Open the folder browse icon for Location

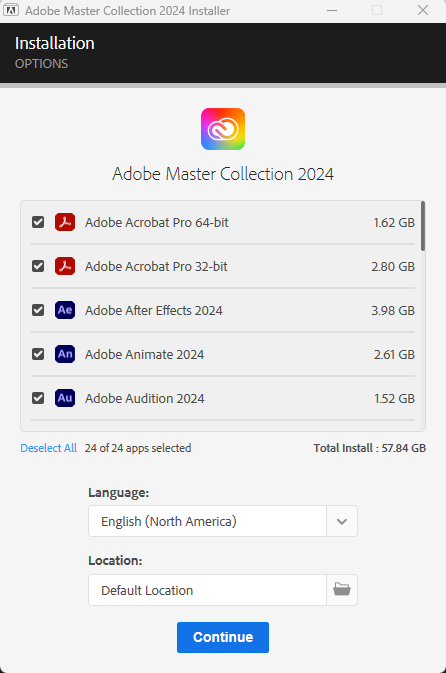point(342,590)
